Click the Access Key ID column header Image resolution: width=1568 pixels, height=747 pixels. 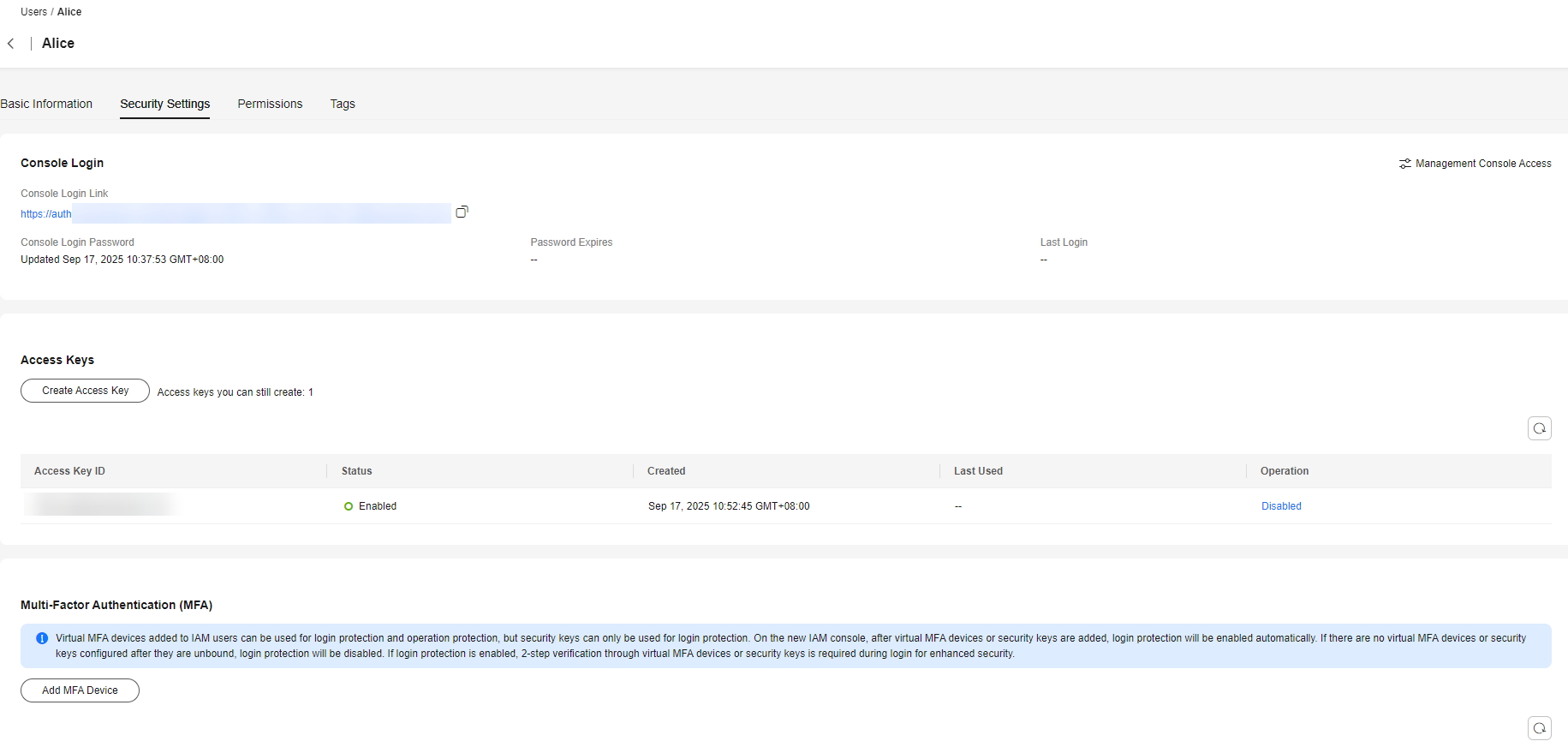(69, 471)
